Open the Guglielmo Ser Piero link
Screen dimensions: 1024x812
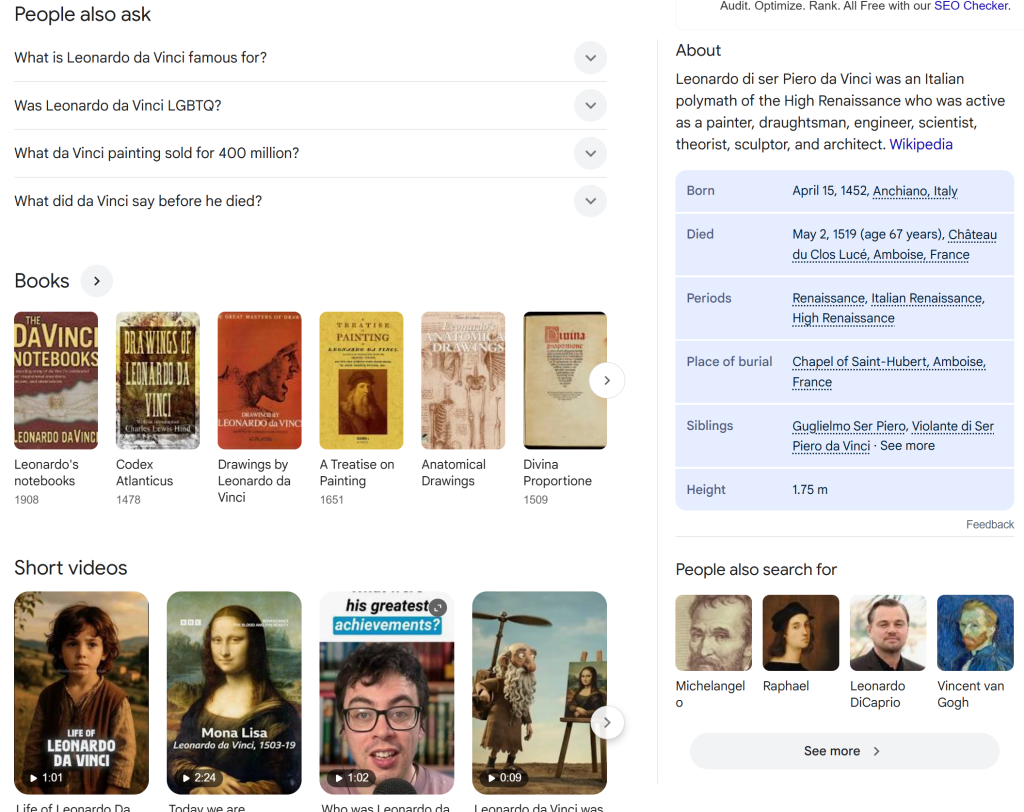click(x=849, y=426)
